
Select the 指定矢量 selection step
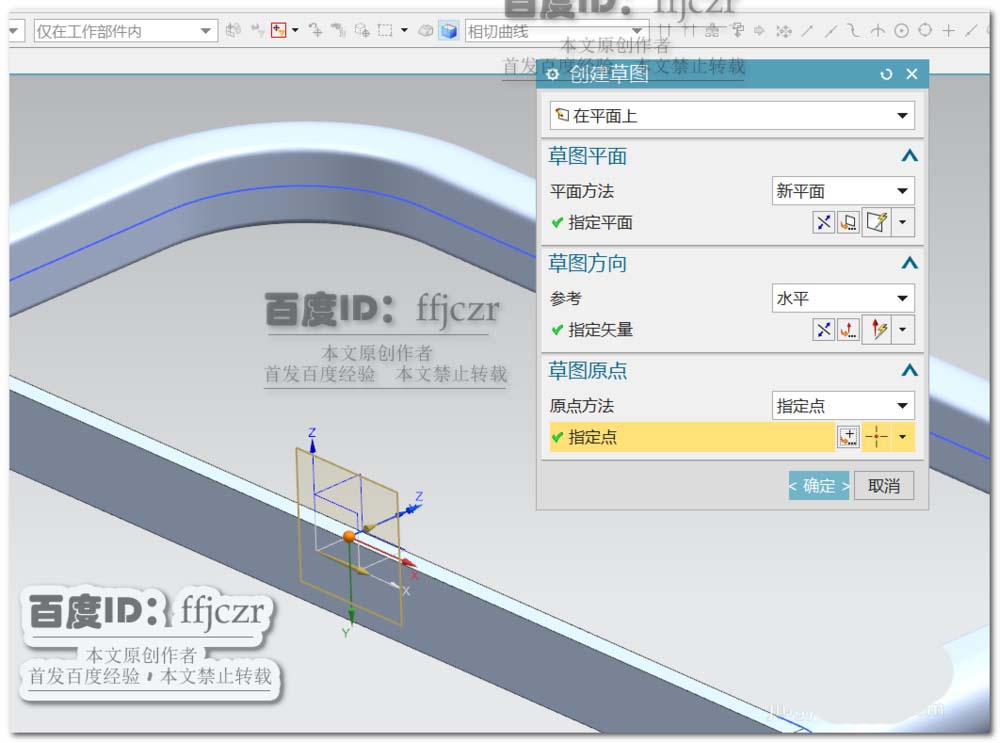click(x=592, y=329)
